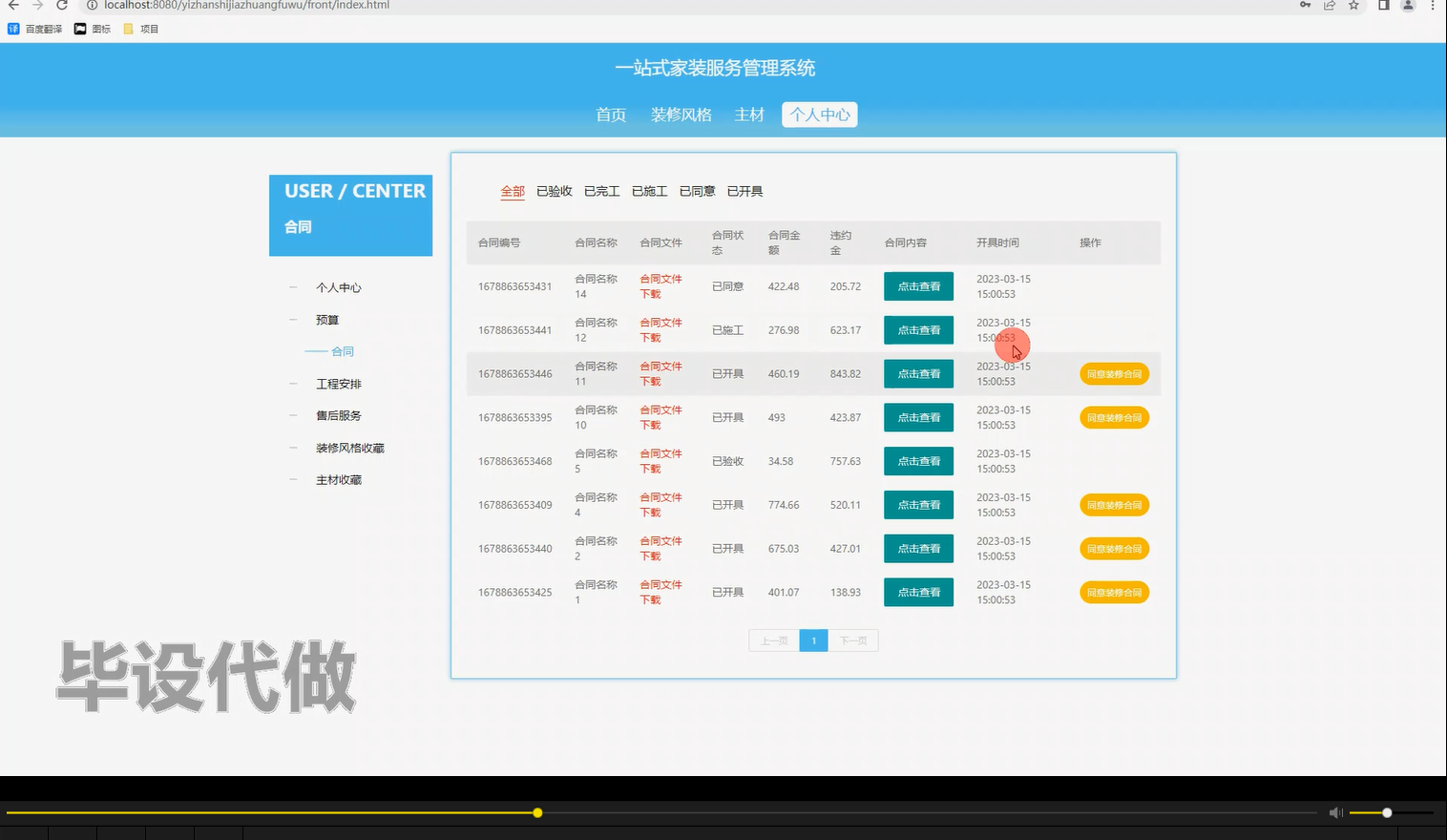Open the 装修风格 navigation menu item
Screen dimensions: 1447x840
click(x=681, y=115)
